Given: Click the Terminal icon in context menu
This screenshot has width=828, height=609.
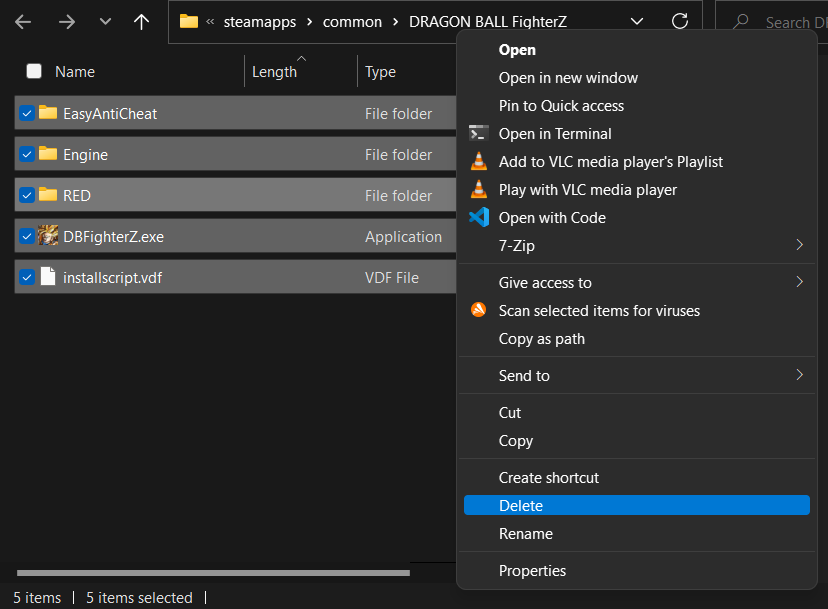Looking at the screenshot, I should [x=479, y=133].
